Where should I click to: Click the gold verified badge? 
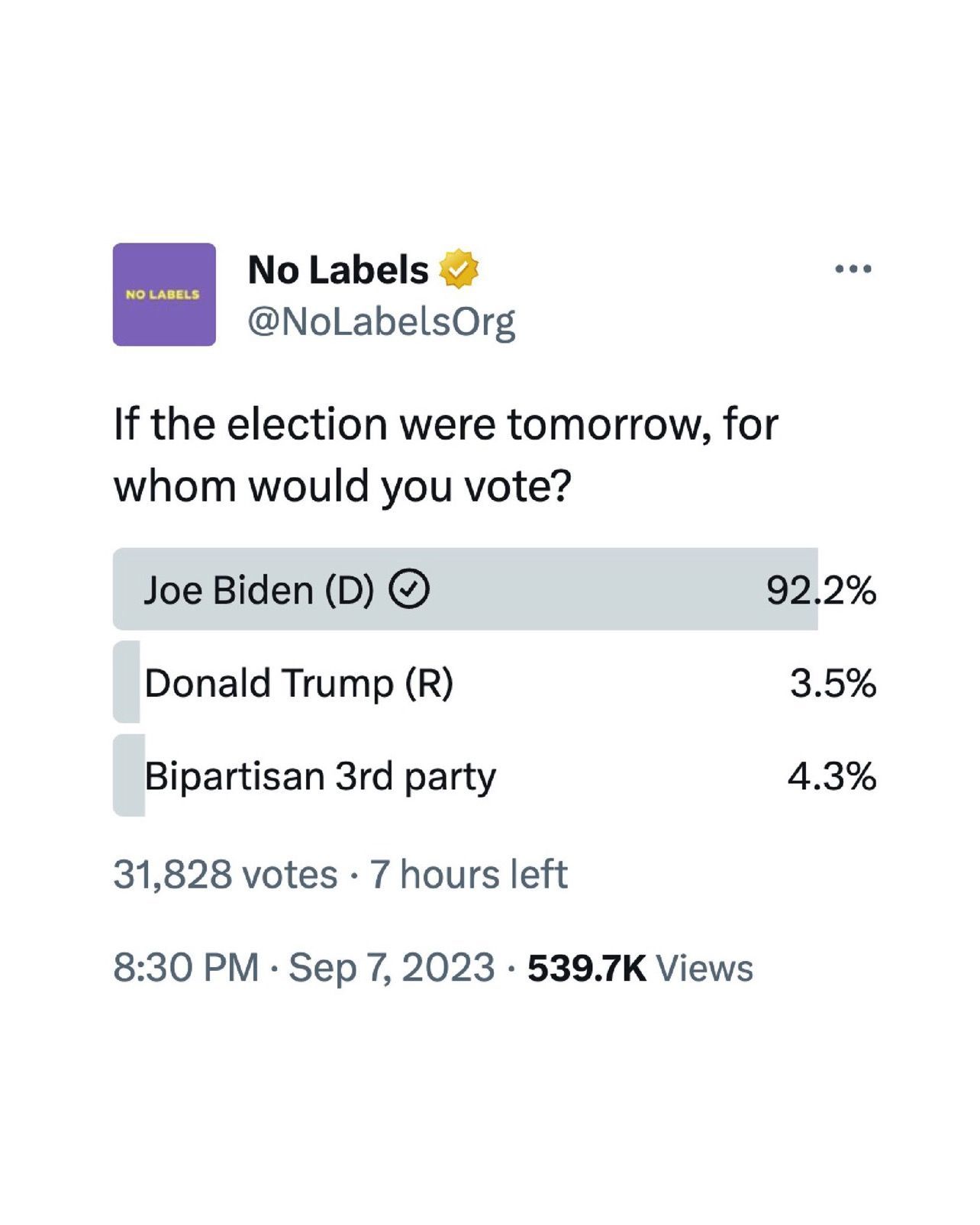458,269
